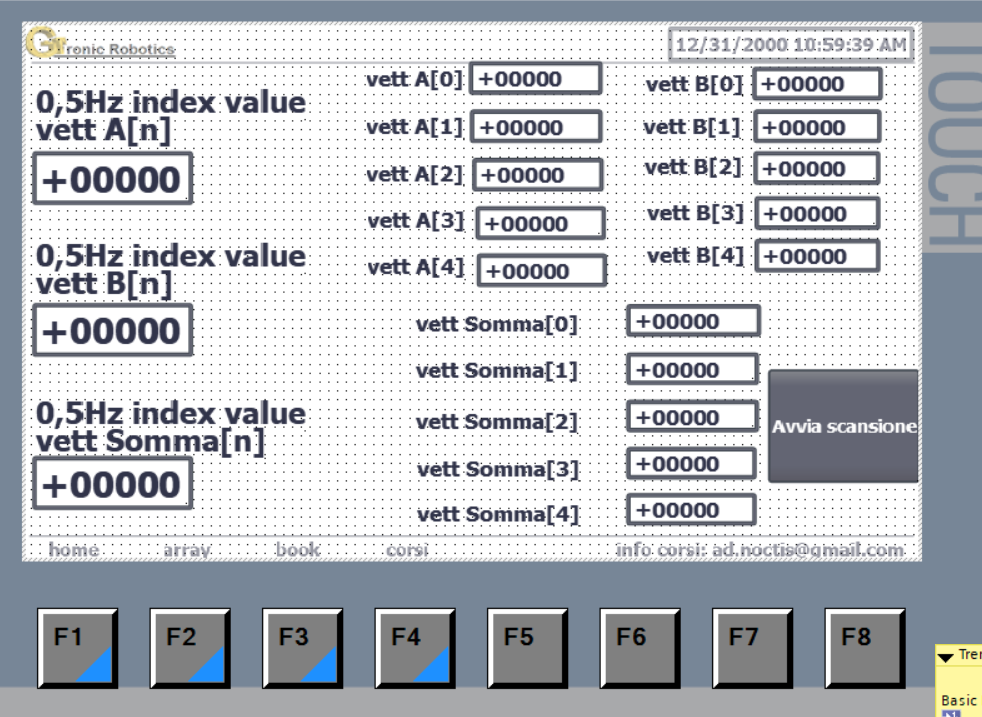
Task: Click the info corsi email link
Action: point(760,550)
